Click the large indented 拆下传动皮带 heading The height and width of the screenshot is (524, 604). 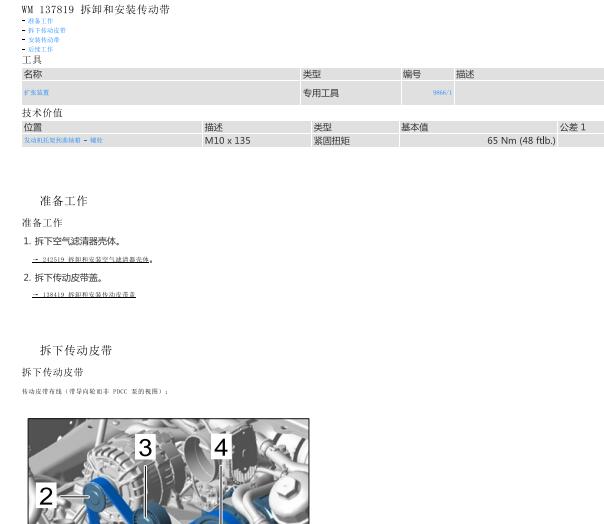coord(76,350)
